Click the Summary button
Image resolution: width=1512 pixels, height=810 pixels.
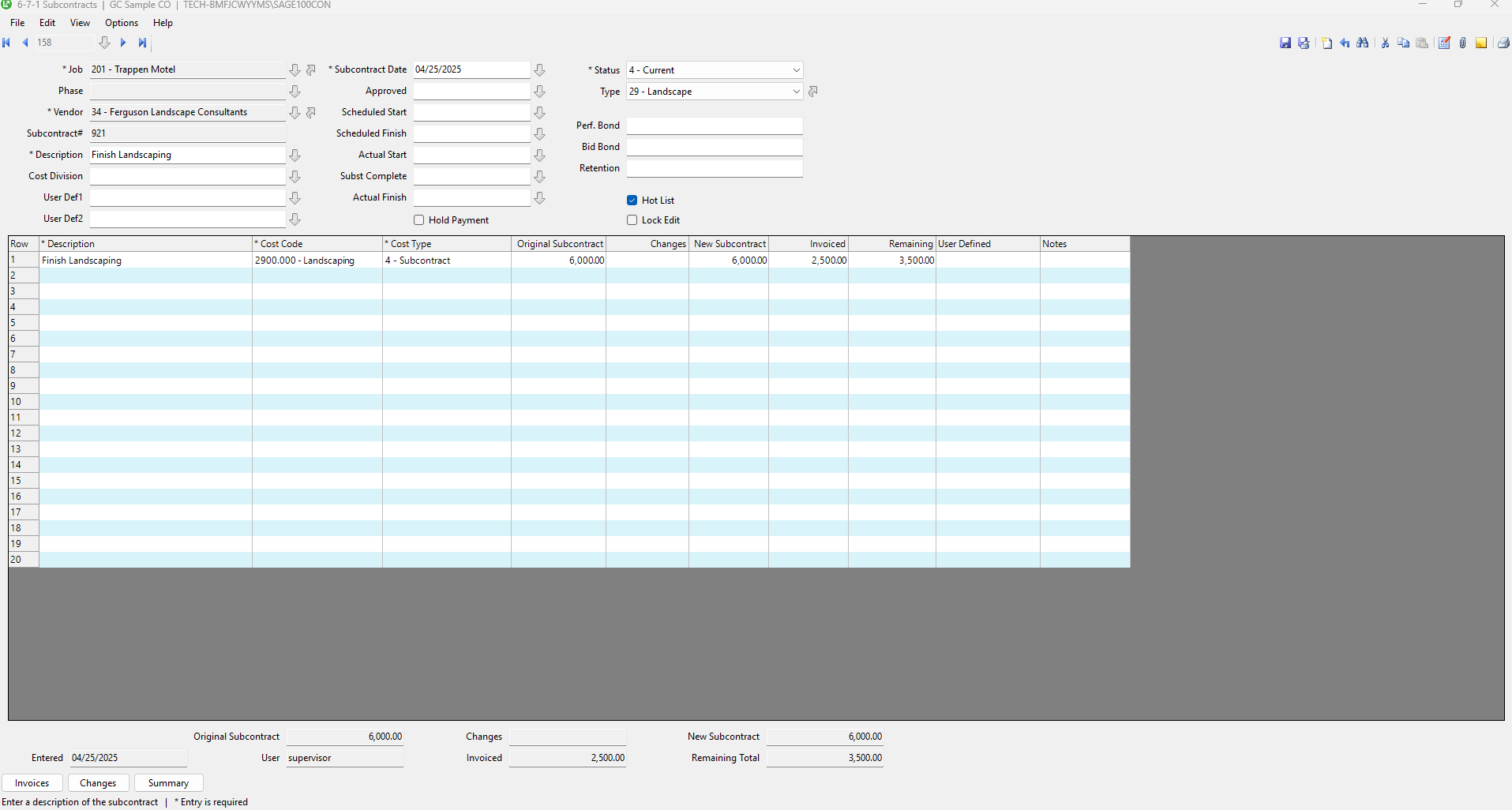click(168, 783)
